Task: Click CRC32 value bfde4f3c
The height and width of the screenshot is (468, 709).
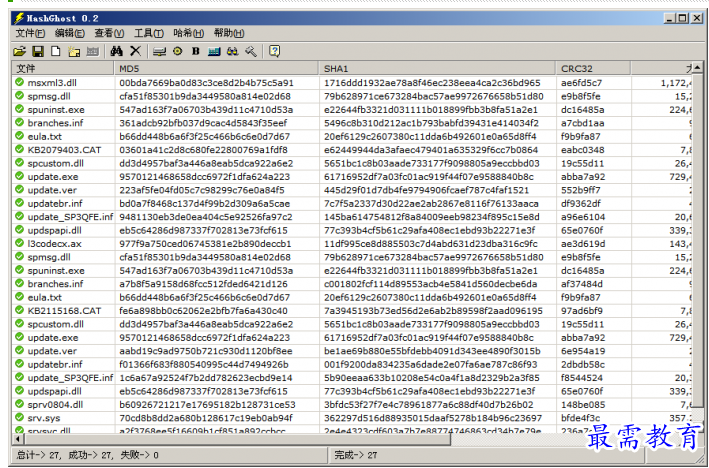Action: click(x=581, y=418)
